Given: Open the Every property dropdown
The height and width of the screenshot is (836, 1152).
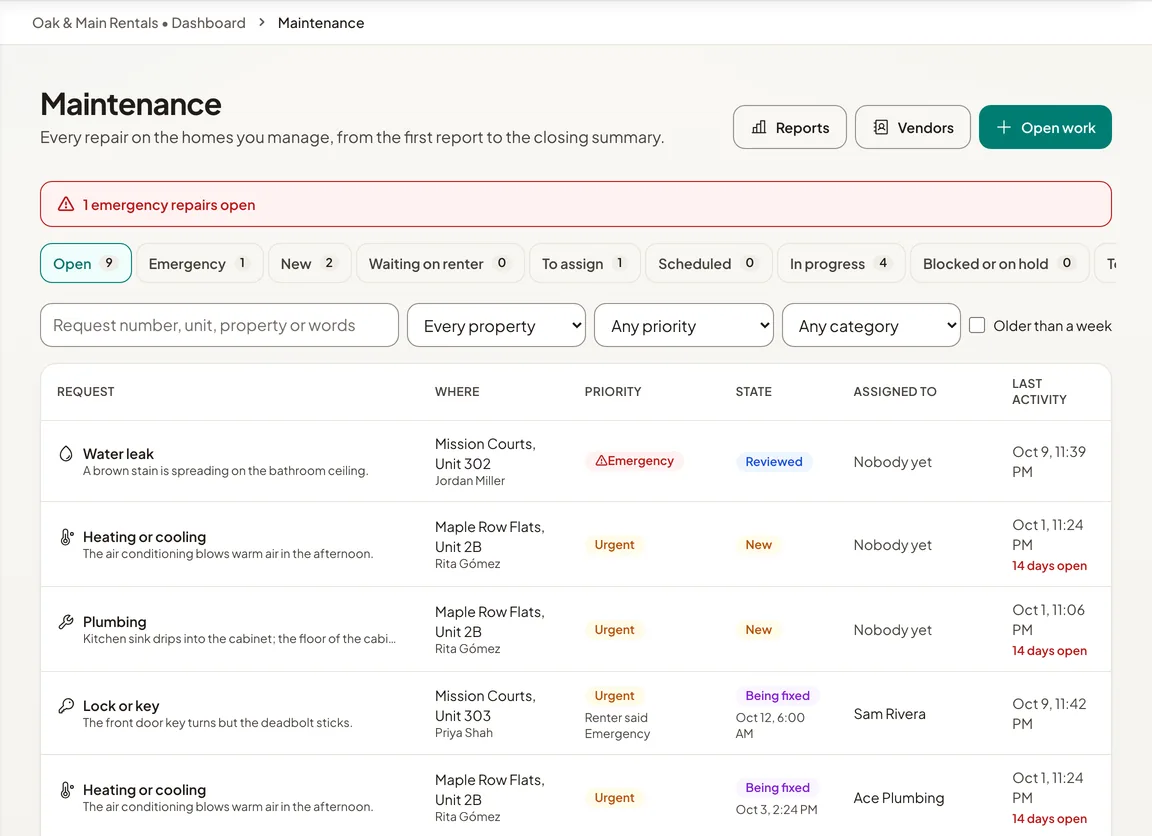Looking at the screenshot, I should (x=497, y=325).
